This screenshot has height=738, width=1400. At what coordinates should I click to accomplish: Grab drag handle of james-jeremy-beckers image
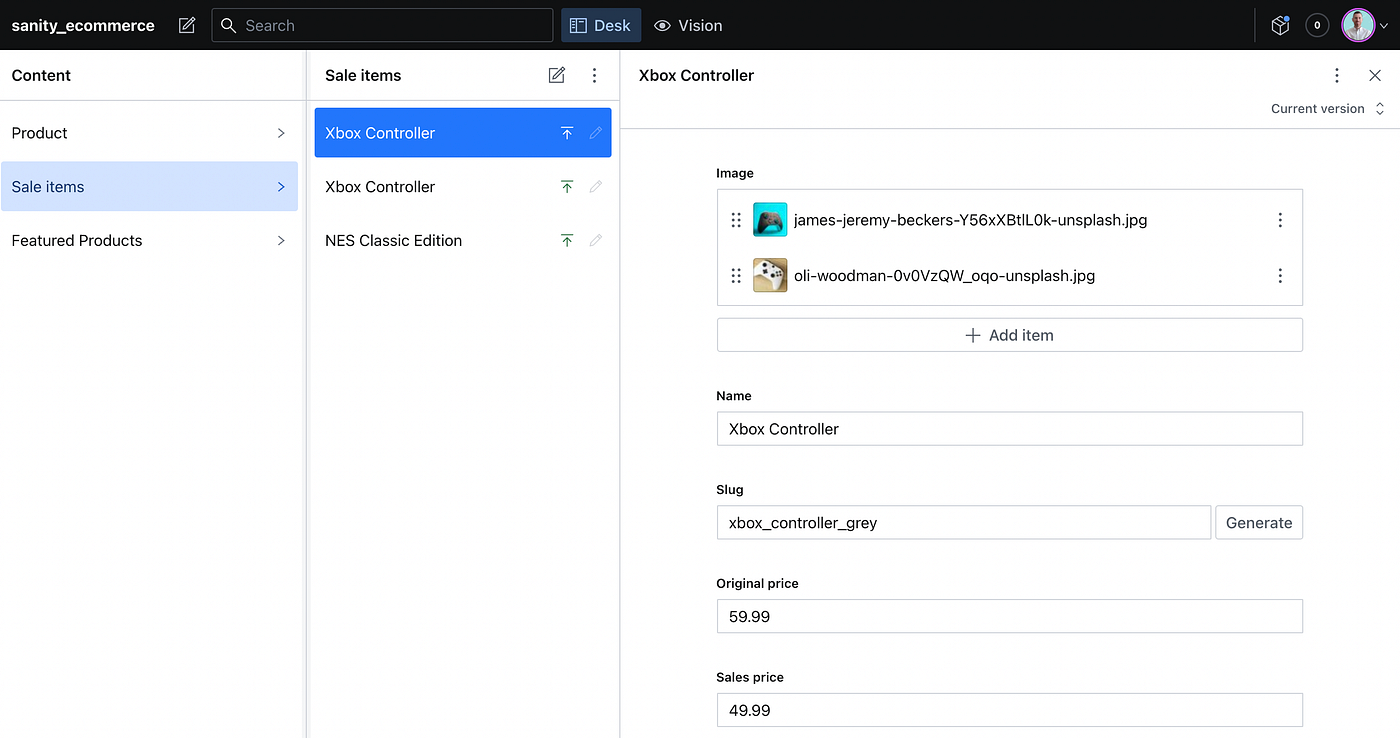[x=736, y=220]
